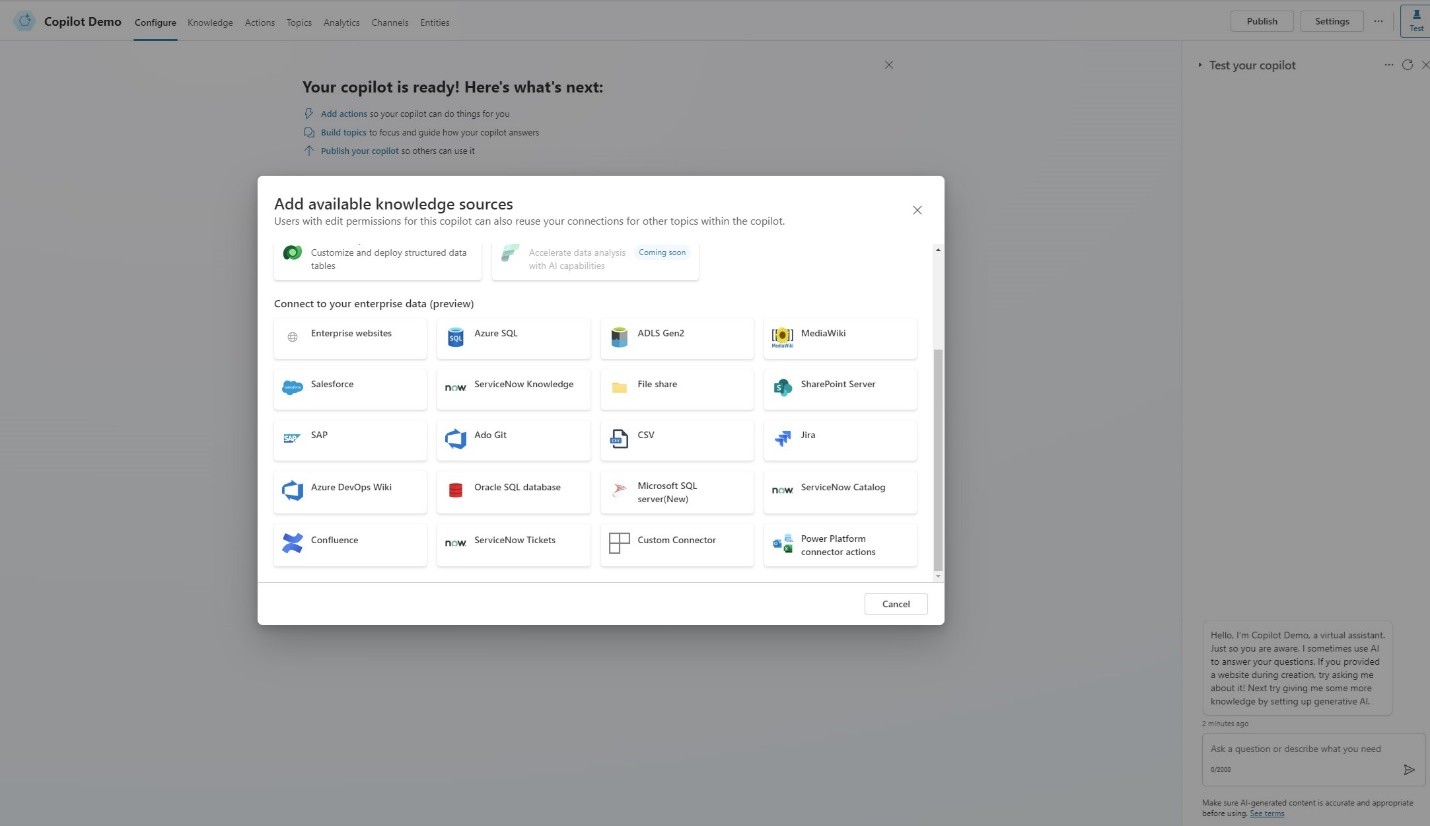Click the Enterprise websites globe icon

coord(292,338)
